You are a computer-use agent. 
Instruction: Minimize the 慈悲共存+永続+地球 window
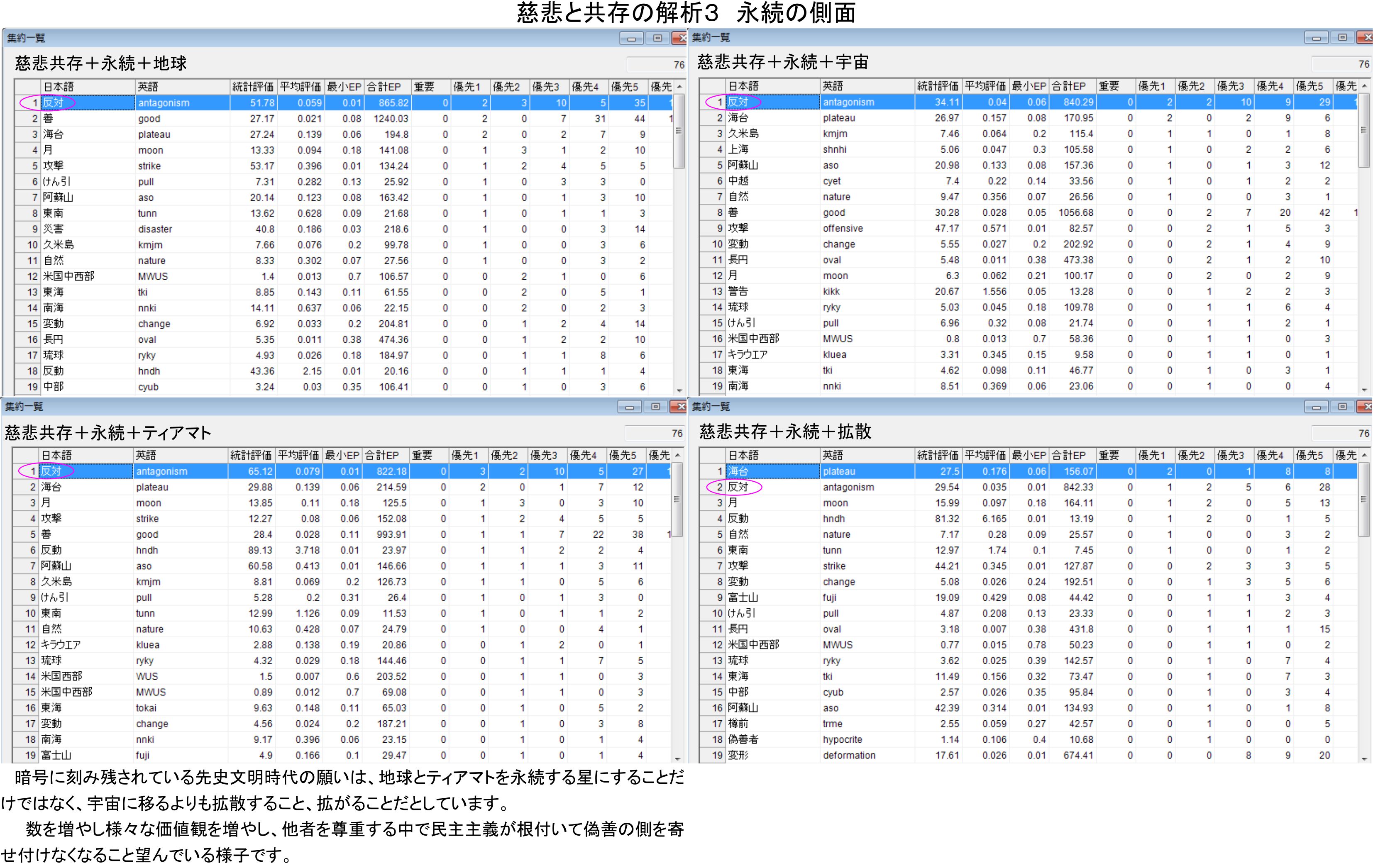(x=631, y=39)
